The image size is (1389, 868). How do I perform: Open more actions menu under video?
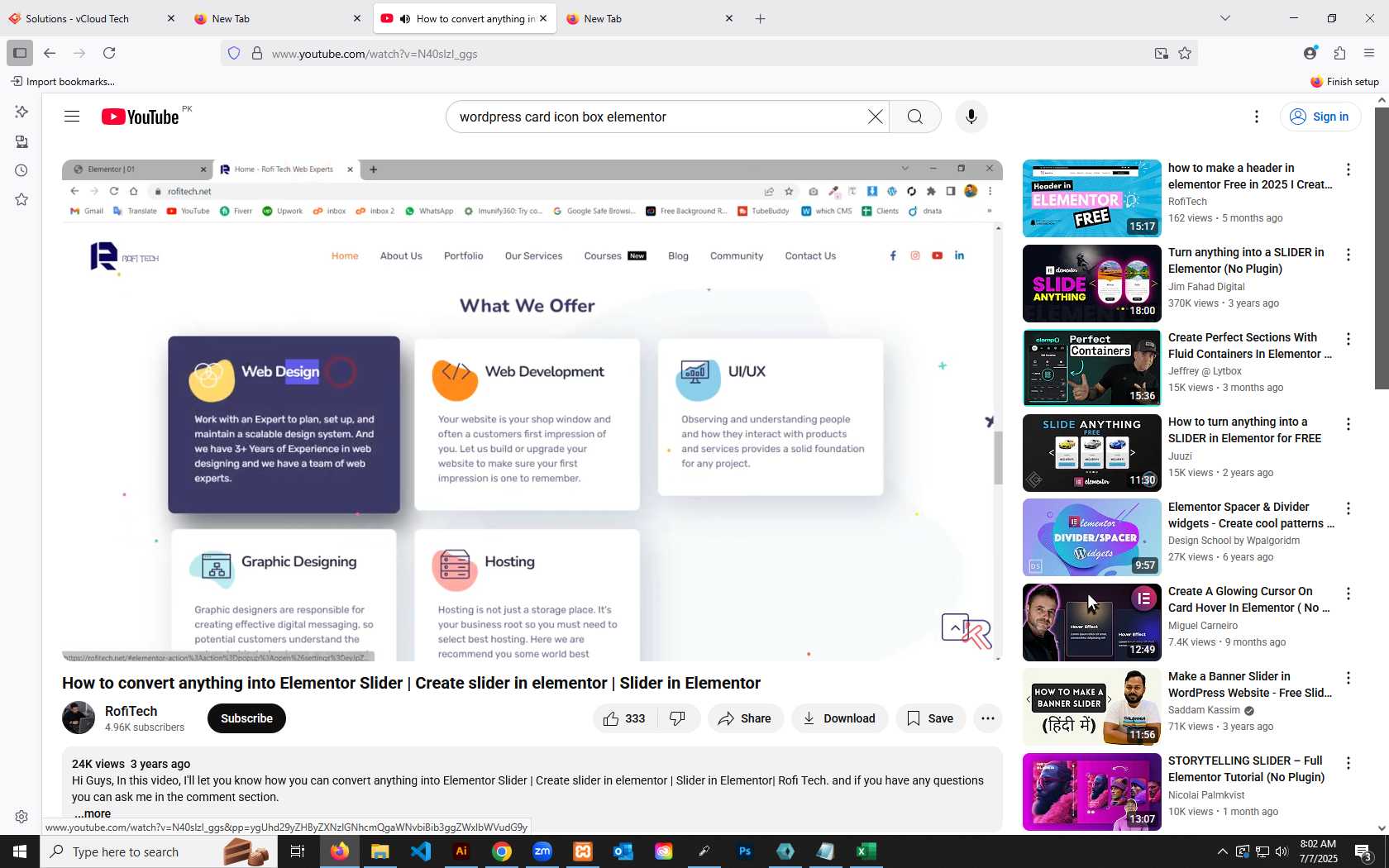pos(988,718)
